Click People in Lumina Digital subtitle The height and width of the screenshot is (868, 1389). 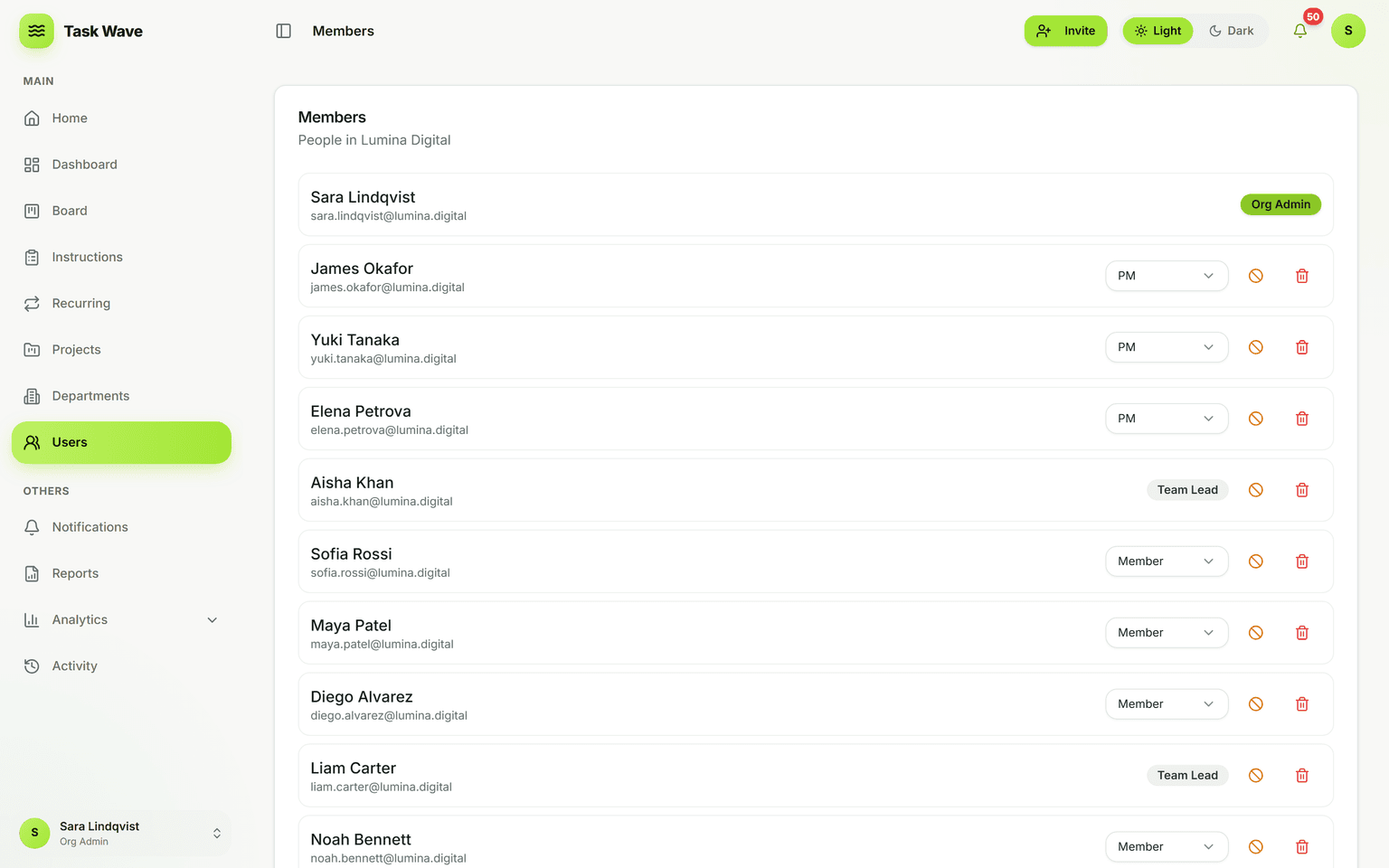374,140
